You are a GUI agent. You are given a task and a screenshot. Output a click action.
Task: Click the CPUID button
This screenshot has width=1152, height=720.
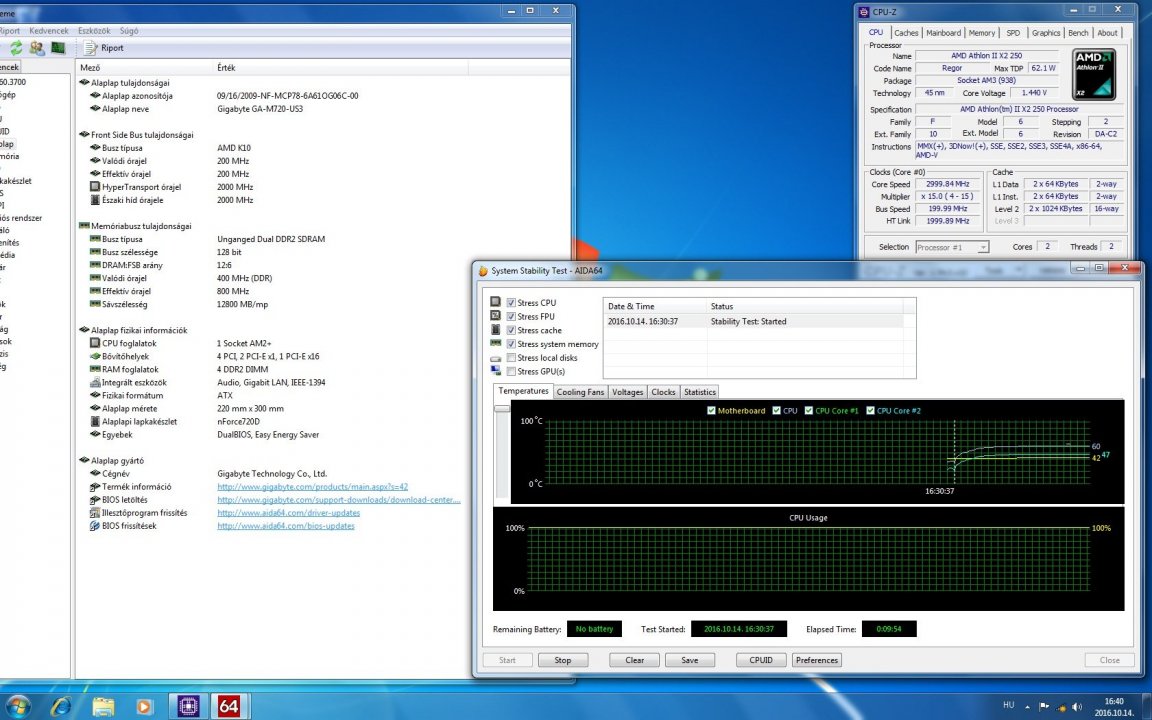click(761, 660)
